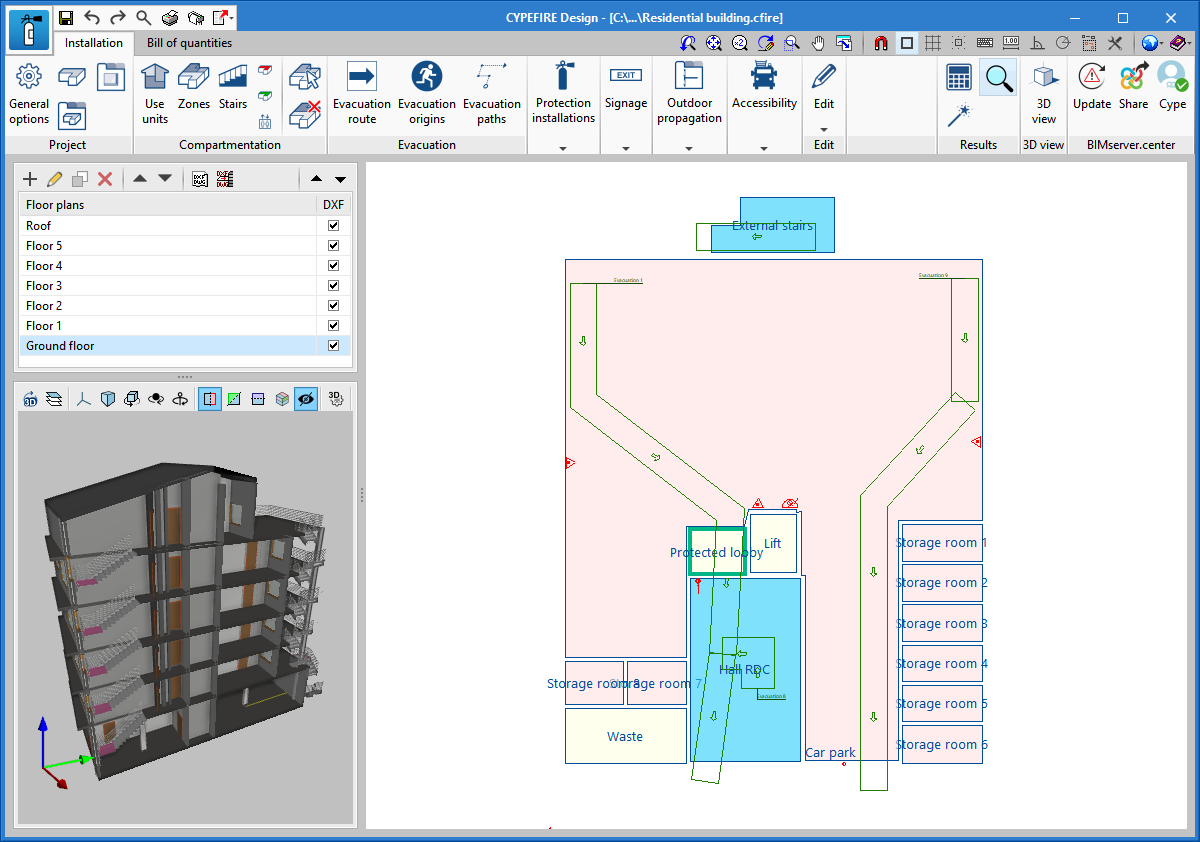The image size is (1200, 842).
Task: Uncheck DXF checkbox for Roof
Action: (333, 226)
